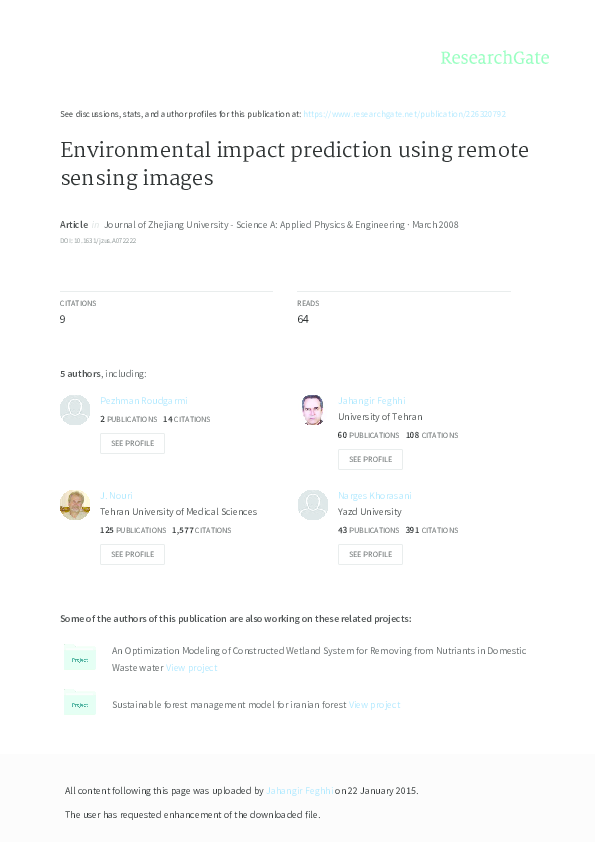This screenshot has width=595, height=842.
Task: View the sustainable forest management project
Action: pos(374,704)
